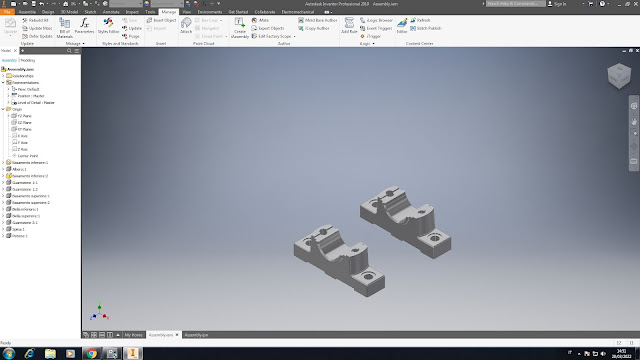Click the Pan hand tool in navigation bar
This screenshot has width=640, height=360.
(x=634, y=121)
